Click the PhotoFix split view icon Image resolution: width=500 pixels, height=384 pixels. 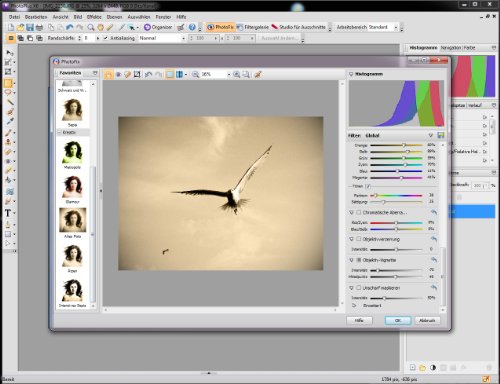(179, 74)
